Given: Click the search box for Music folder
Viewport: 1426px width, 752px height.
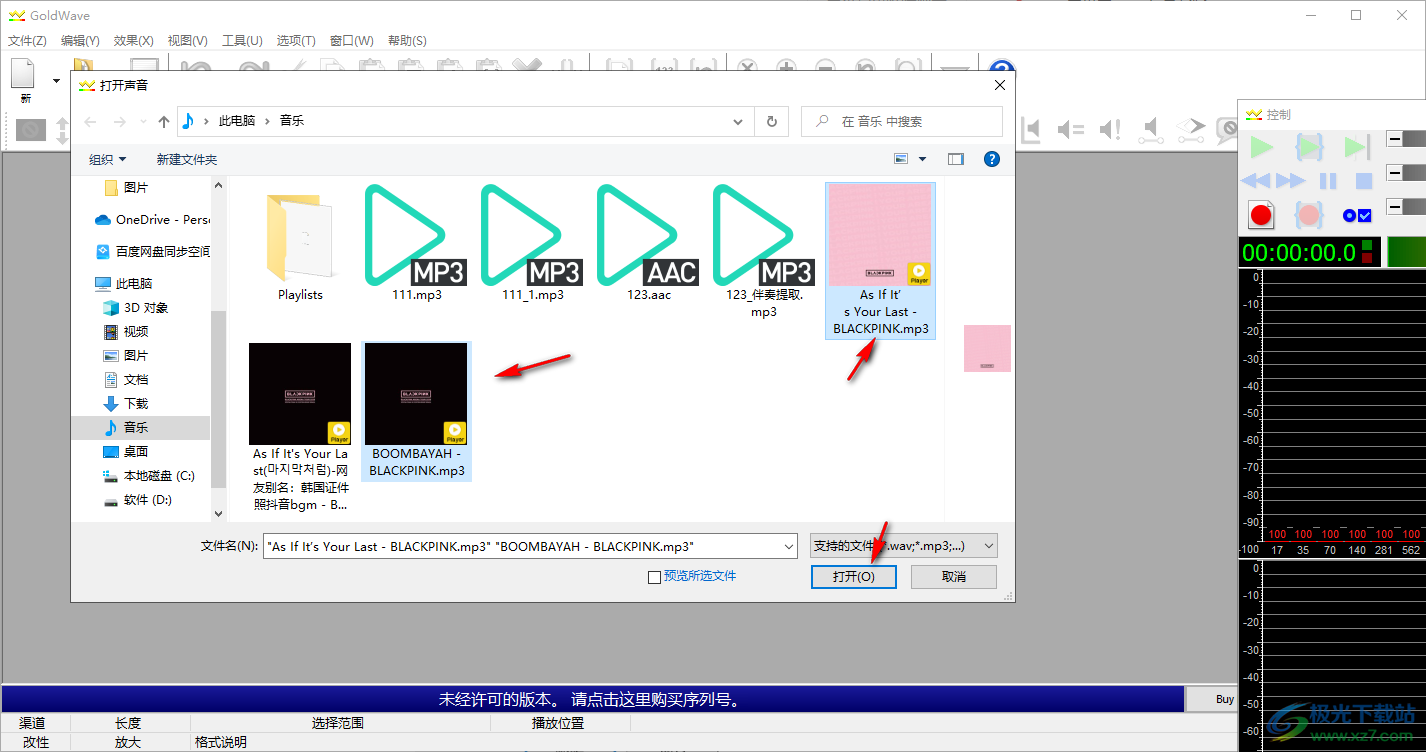Looking at the screenshot, I should (x=902, y=121).
